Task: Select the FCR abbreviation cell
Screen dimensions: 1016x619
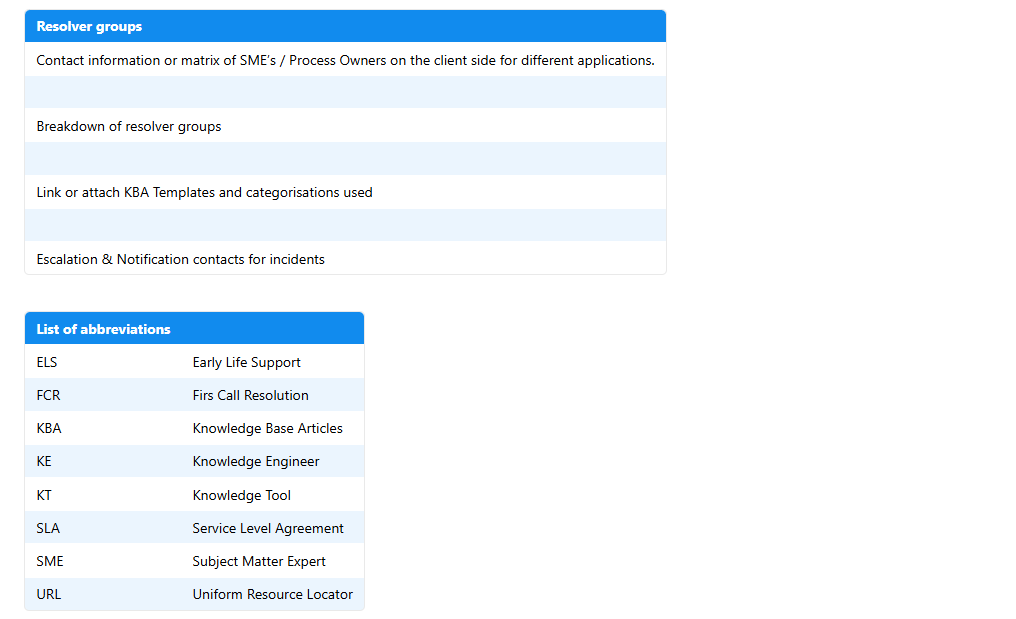Action: tap(48, 395)
